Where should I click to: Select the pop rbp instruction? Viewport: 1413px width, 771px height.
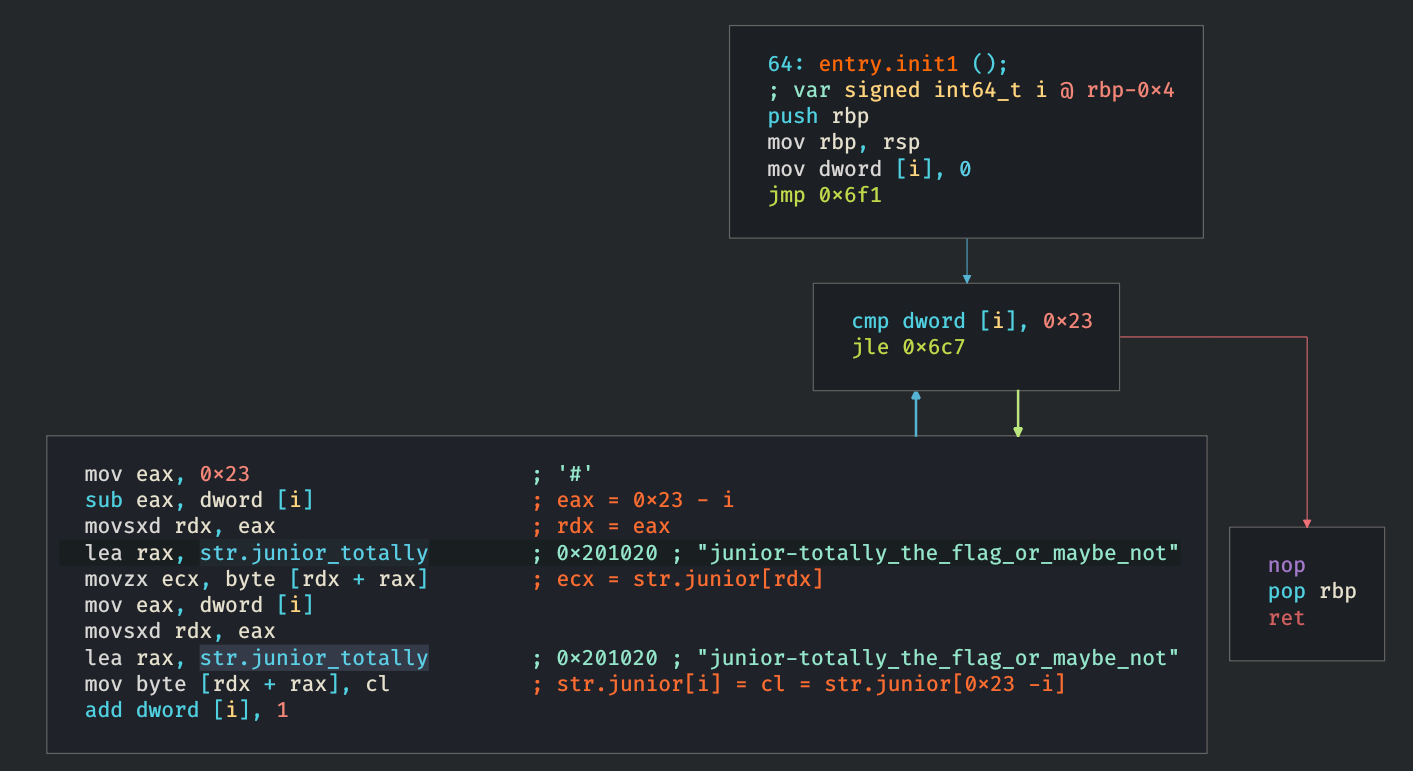pyautogui.click(x=1311, y=591)
